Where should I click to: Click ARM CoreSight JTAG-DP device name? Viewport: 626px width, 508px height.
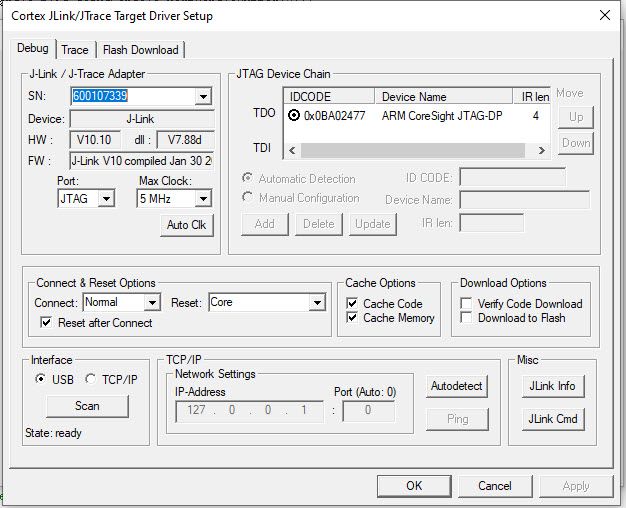[442, 116]
